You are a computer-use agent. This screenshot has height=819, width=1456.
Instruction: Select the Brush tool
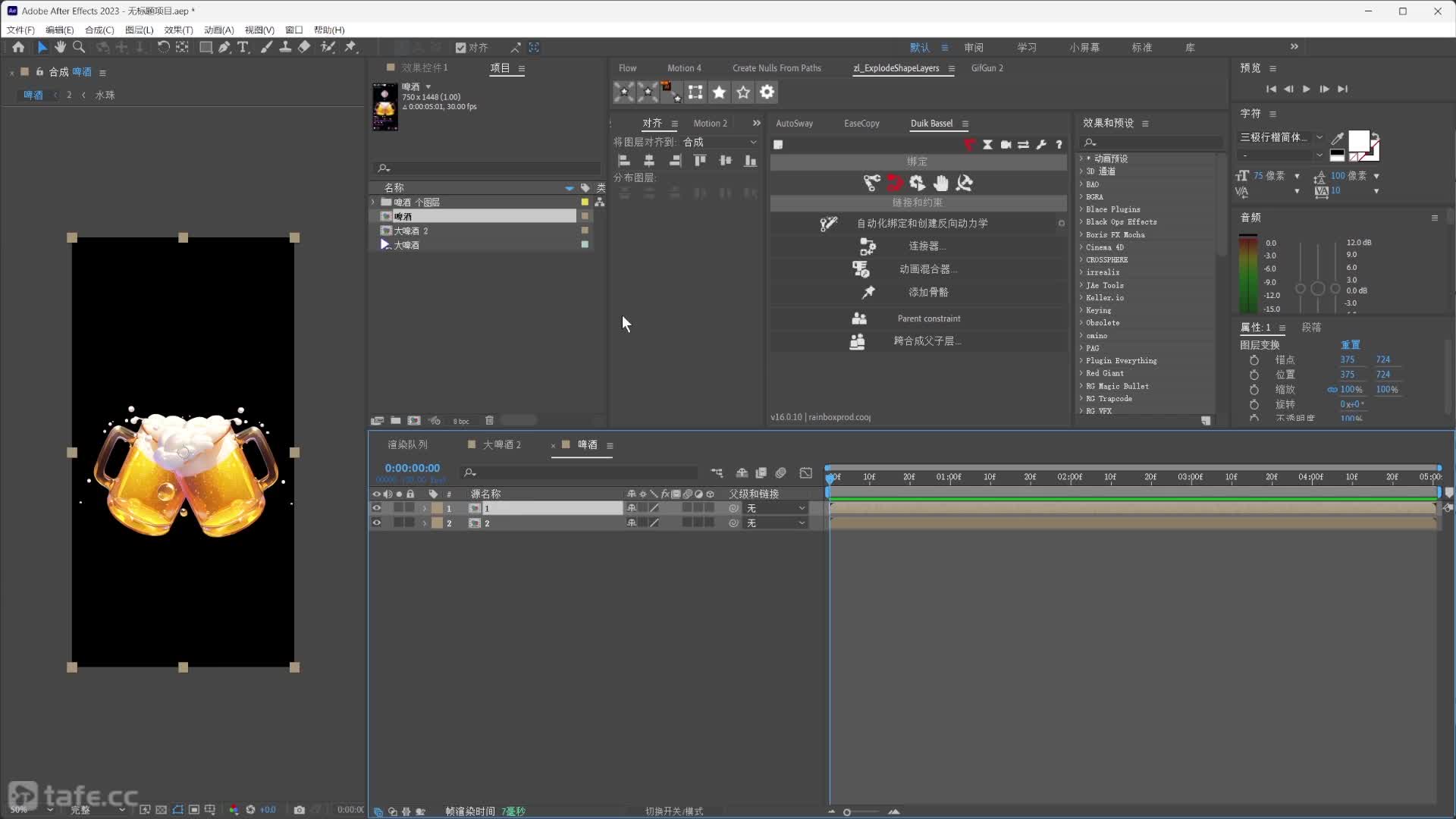coord(266,47)
